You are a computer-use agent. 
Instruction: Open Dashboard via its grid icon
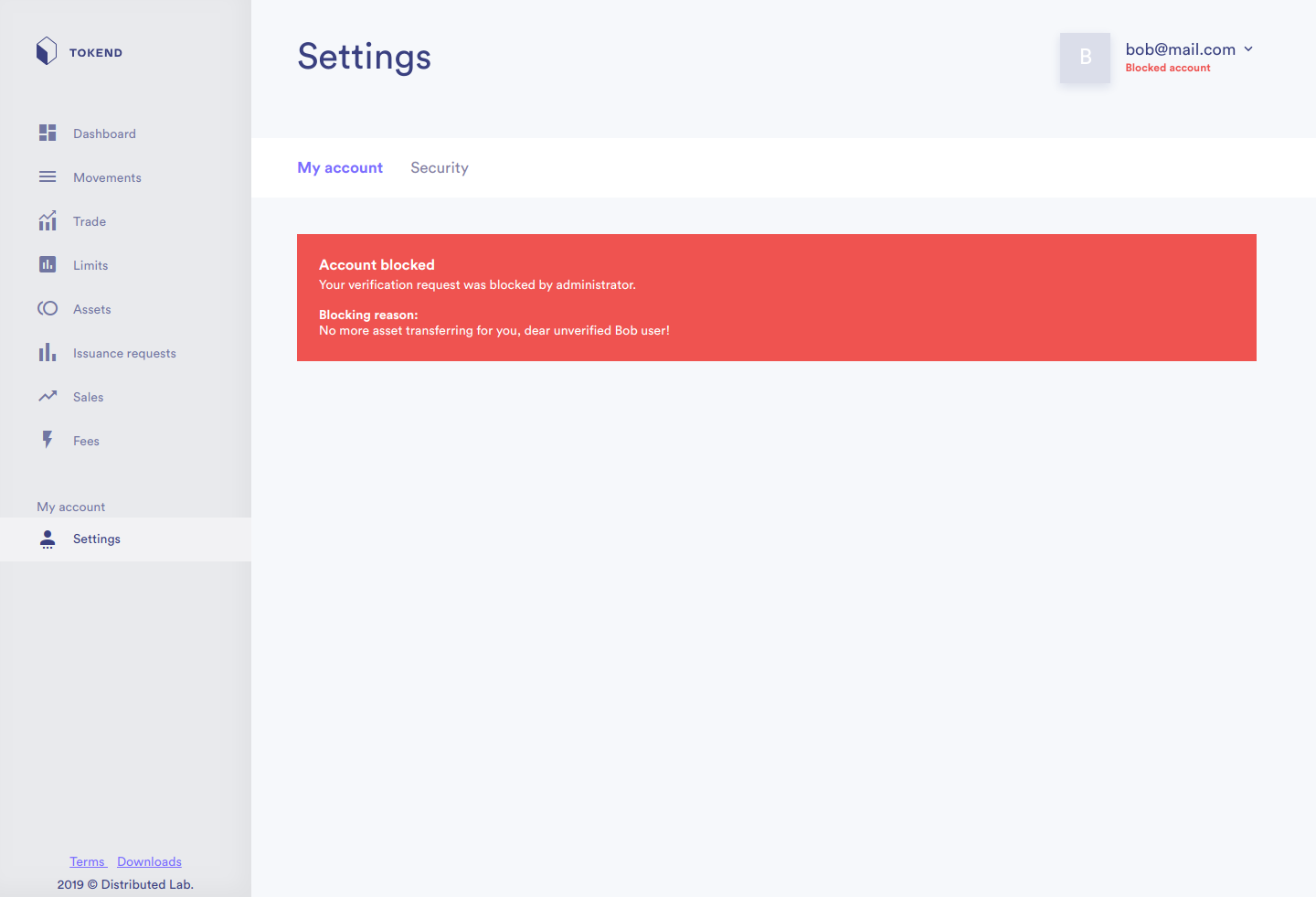(48, 133)
